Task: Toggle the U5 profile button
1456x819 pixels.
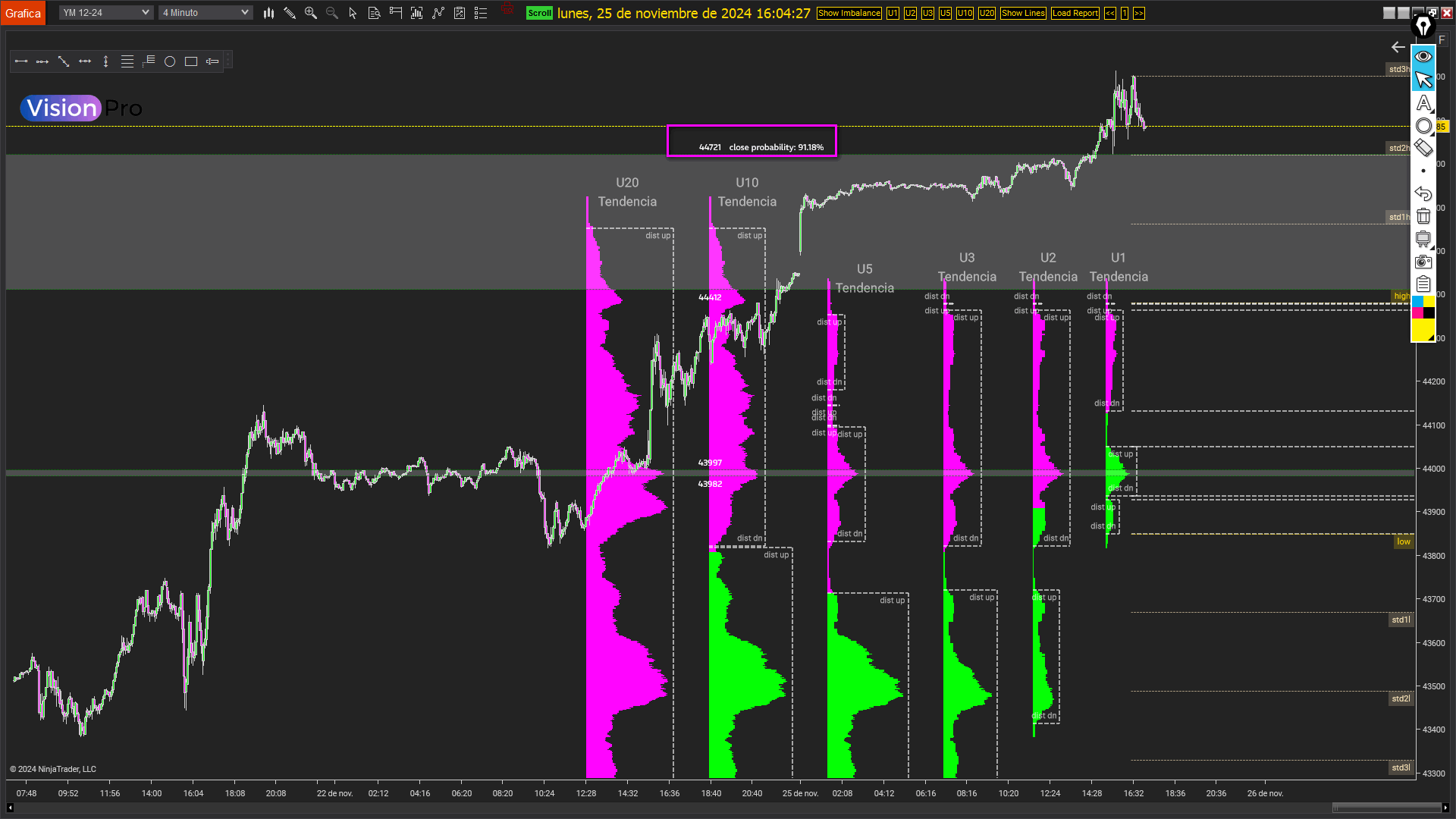Action: pos(945,13)
